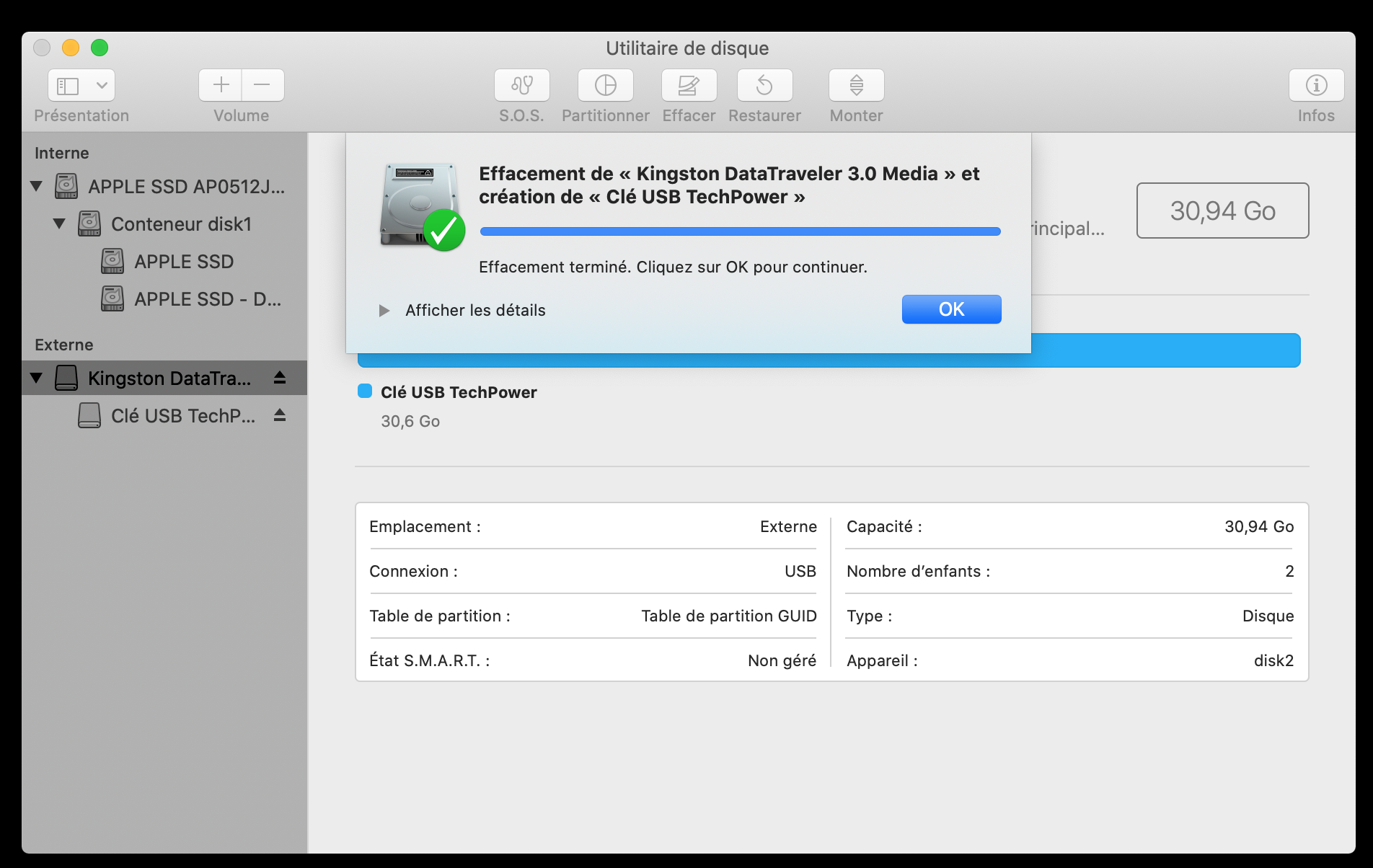Collapse the Conteneur disk1 tree
1373x868 pixels.
59,223
